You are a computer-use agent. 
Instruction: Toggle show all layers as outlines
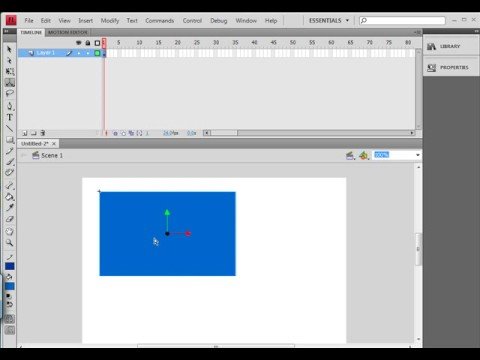click(x=97, y=43)
